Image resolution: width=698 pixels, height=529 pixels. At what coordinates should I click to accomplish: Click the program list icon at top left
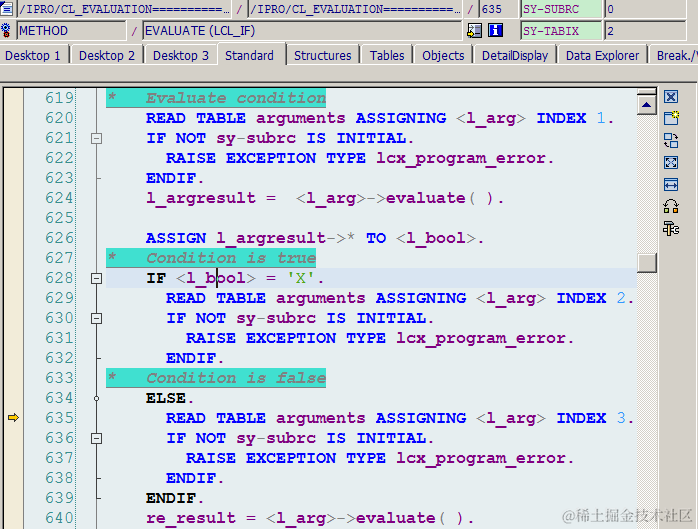click(6, 8)
